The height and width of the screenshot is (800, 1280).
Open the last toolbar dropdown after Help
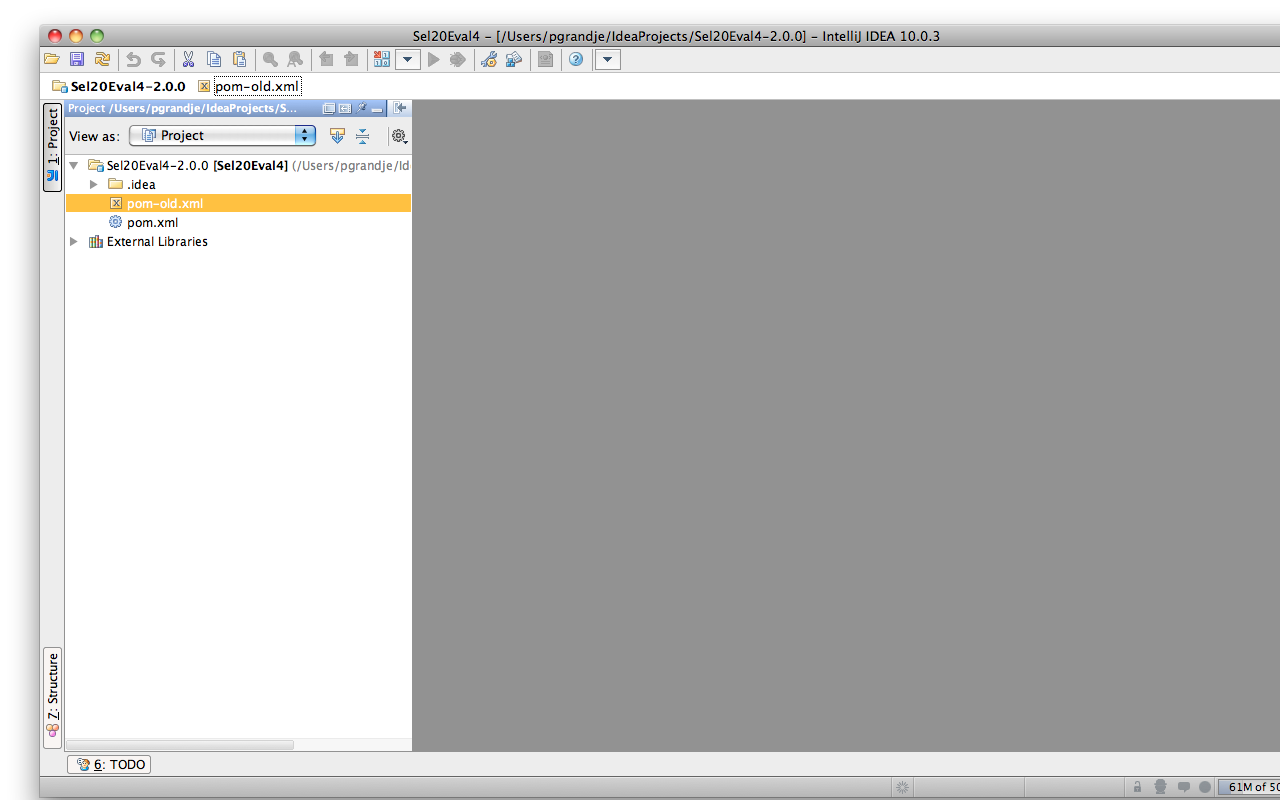608,60
